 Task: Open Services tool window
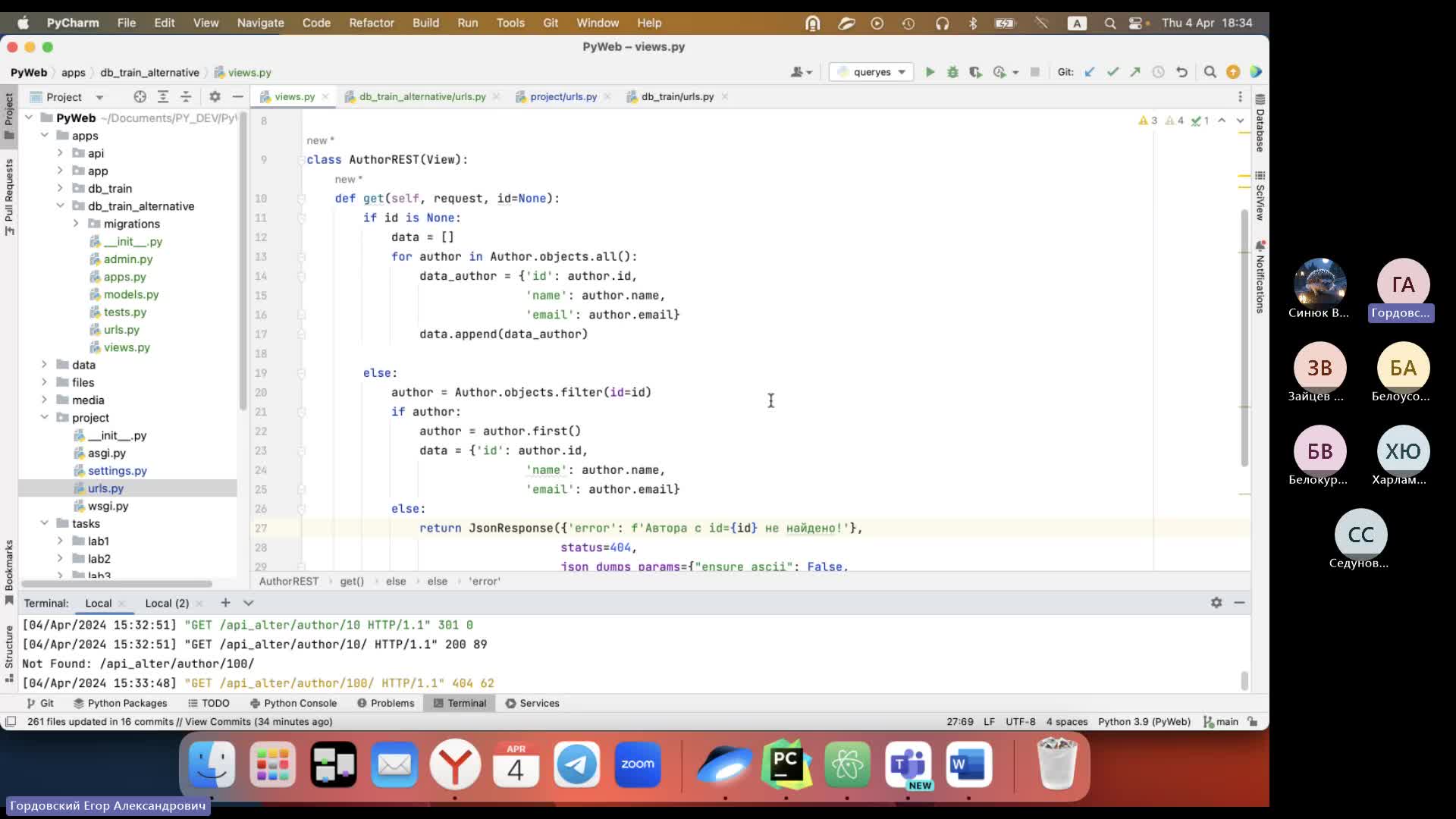click(x=532, y=703)
